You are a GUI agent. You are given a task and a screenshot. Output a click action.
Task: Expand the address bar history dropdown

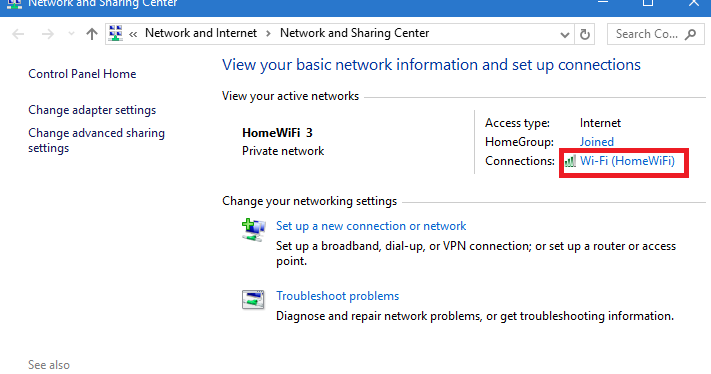click(x=565, y=34)
